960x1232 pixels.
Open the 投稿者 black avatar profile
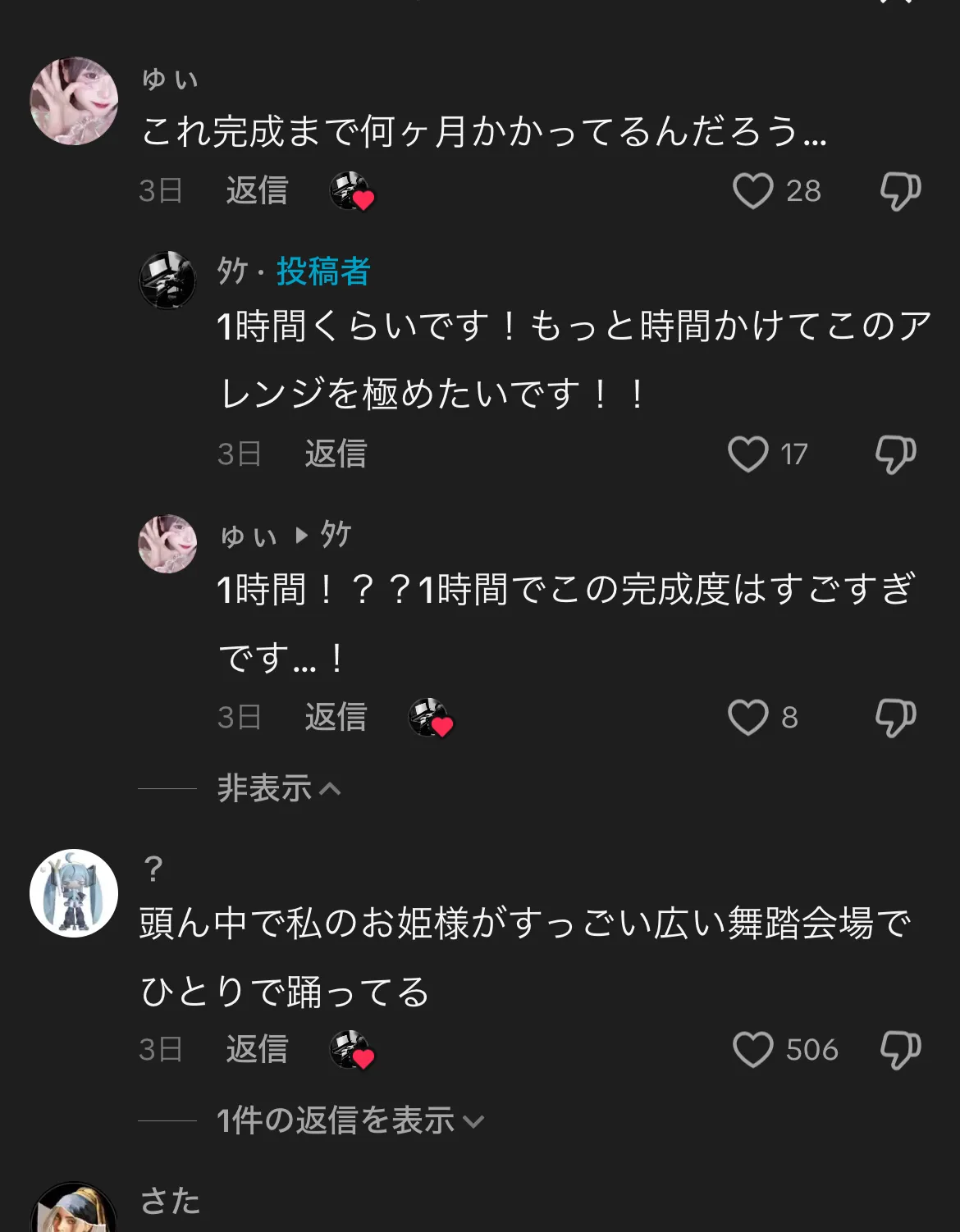pyautogui.click(x=167, y=281)
